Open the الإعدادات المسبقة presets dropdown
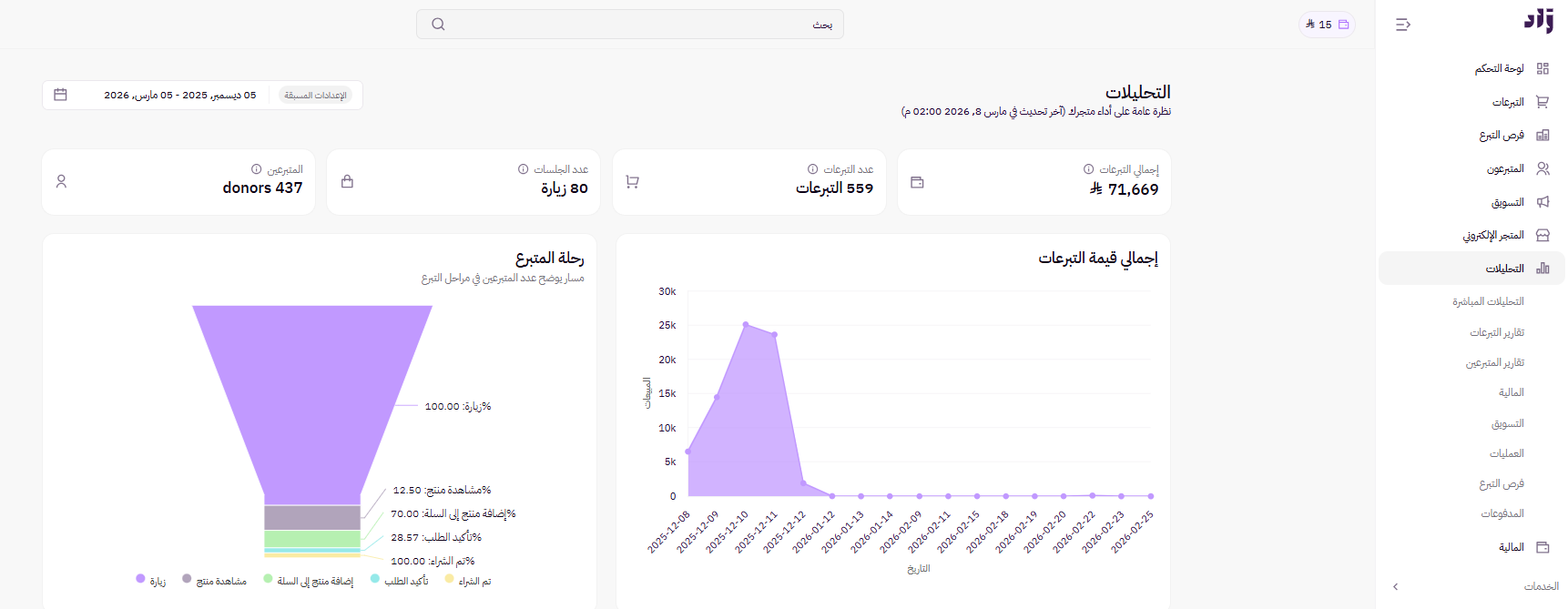 pyautogui.click(x=316, y=96)
